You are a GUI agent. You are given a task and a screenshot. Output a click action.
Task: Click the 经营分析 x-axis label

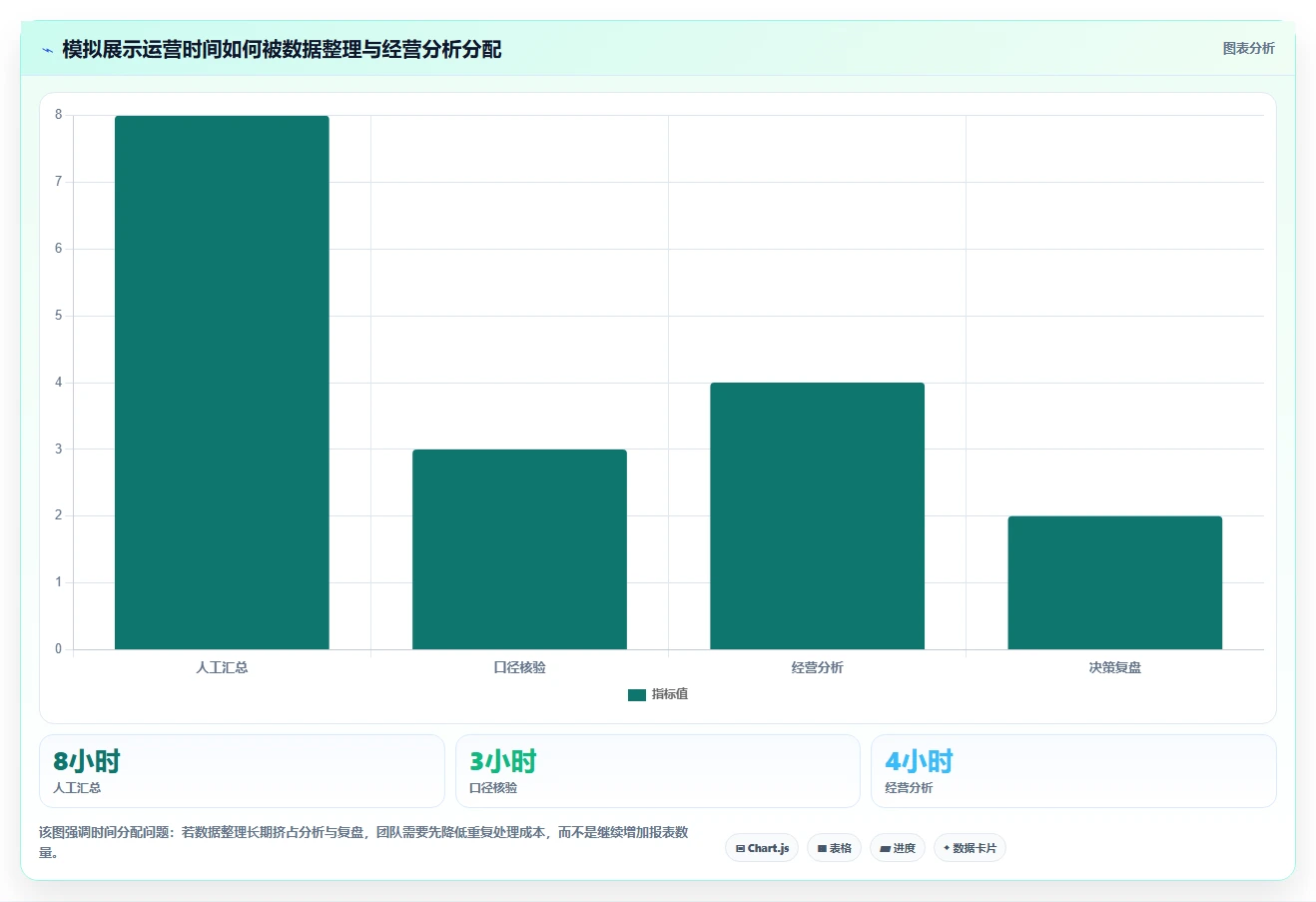coord(817,667)
